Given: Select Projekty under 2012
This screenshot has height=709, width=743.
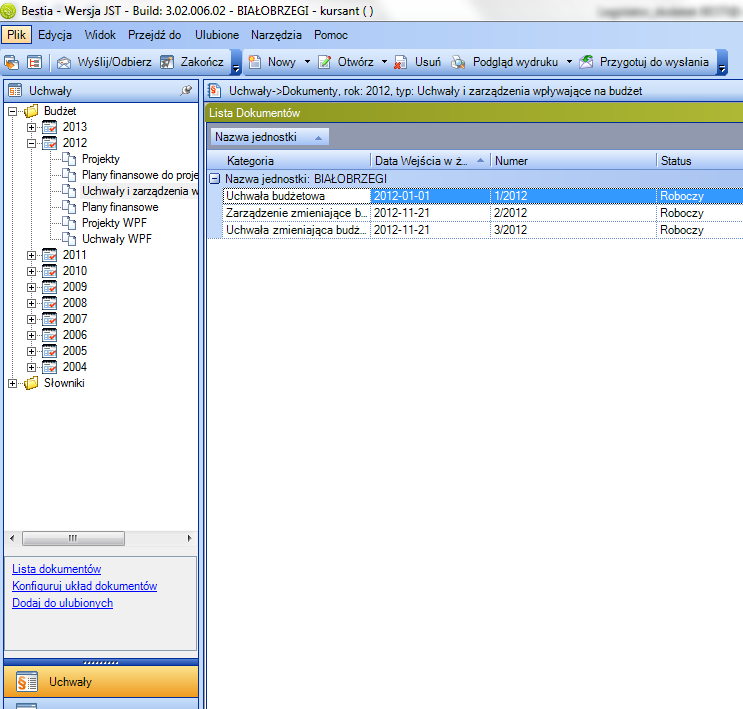Looking at the screenshot, I should pos(100,159).
